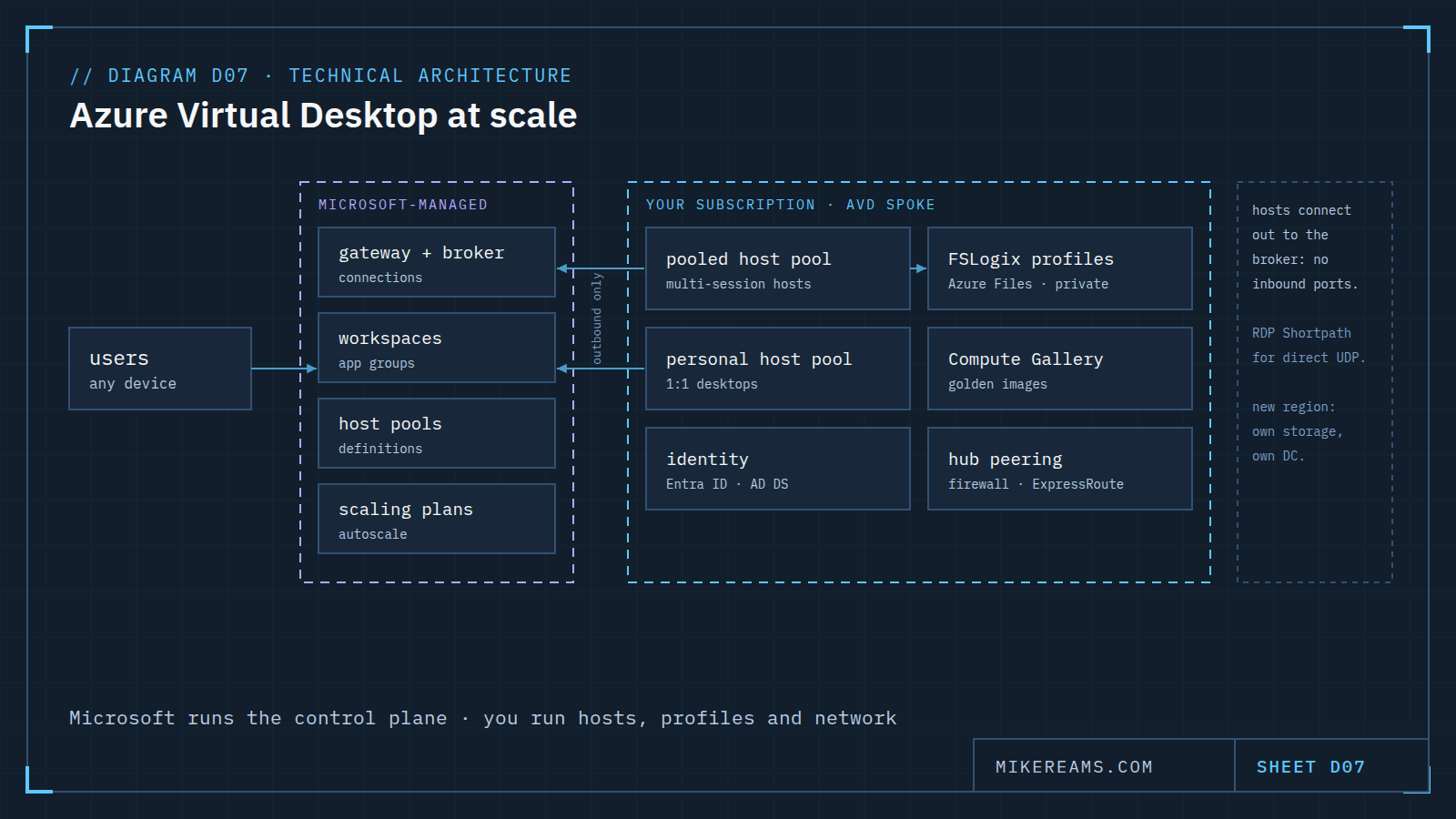Click the 'RDP Shortpath for direct UDP' note

point(1309,346)
